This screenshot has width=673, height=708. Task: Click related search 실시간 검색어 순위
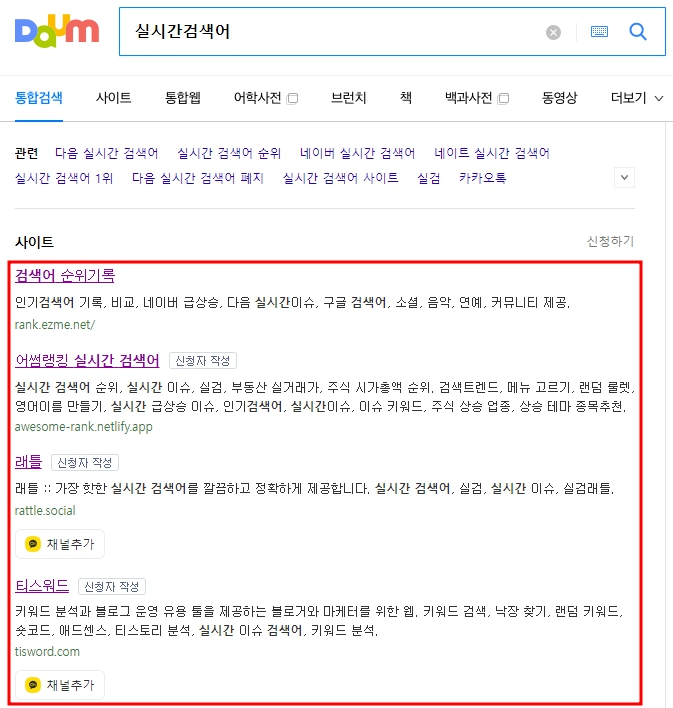(229, 153)
